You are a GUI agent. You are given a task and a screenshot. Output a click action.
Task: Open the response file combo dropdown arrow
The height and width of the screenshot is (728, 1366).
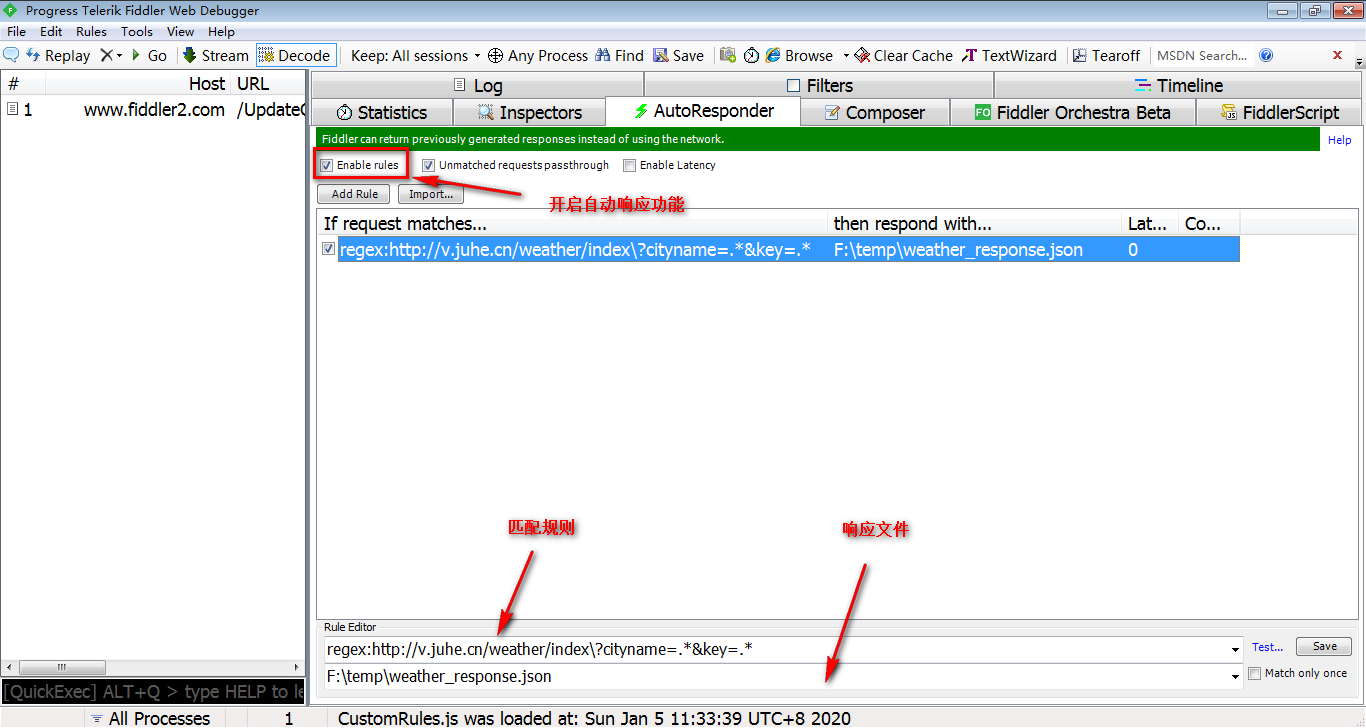click(1237, 677)
